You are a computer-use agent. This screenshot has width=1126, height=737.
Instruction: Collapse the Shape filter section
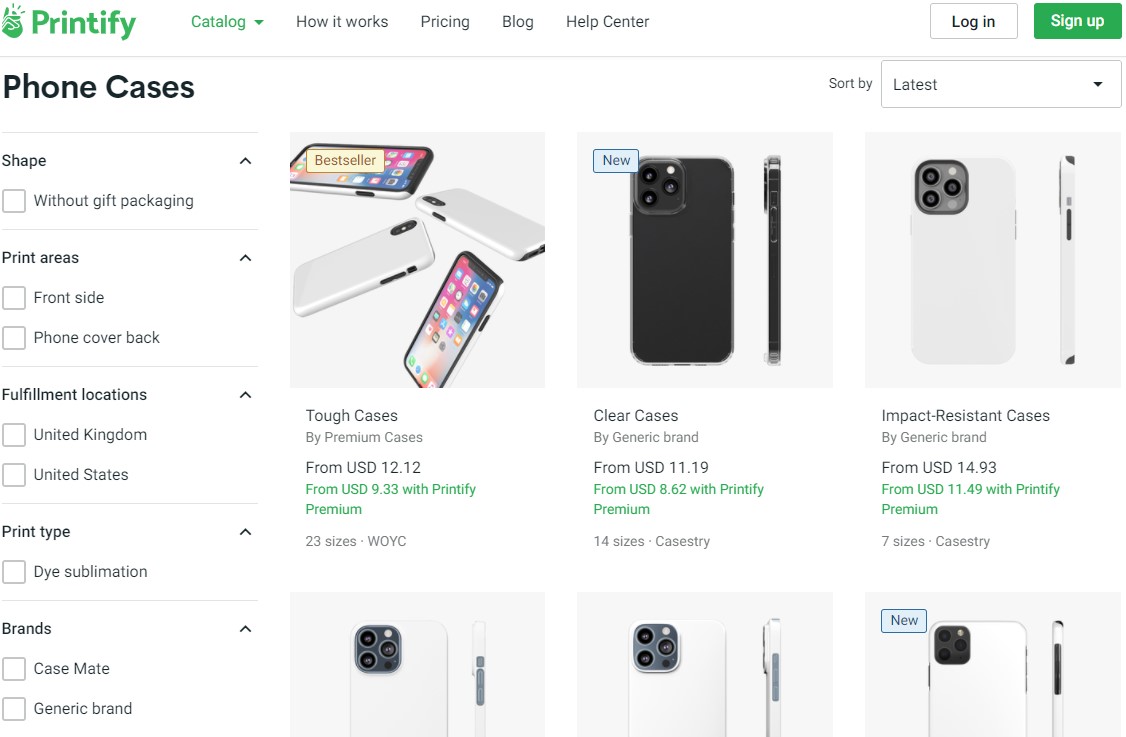pos(245,160)
